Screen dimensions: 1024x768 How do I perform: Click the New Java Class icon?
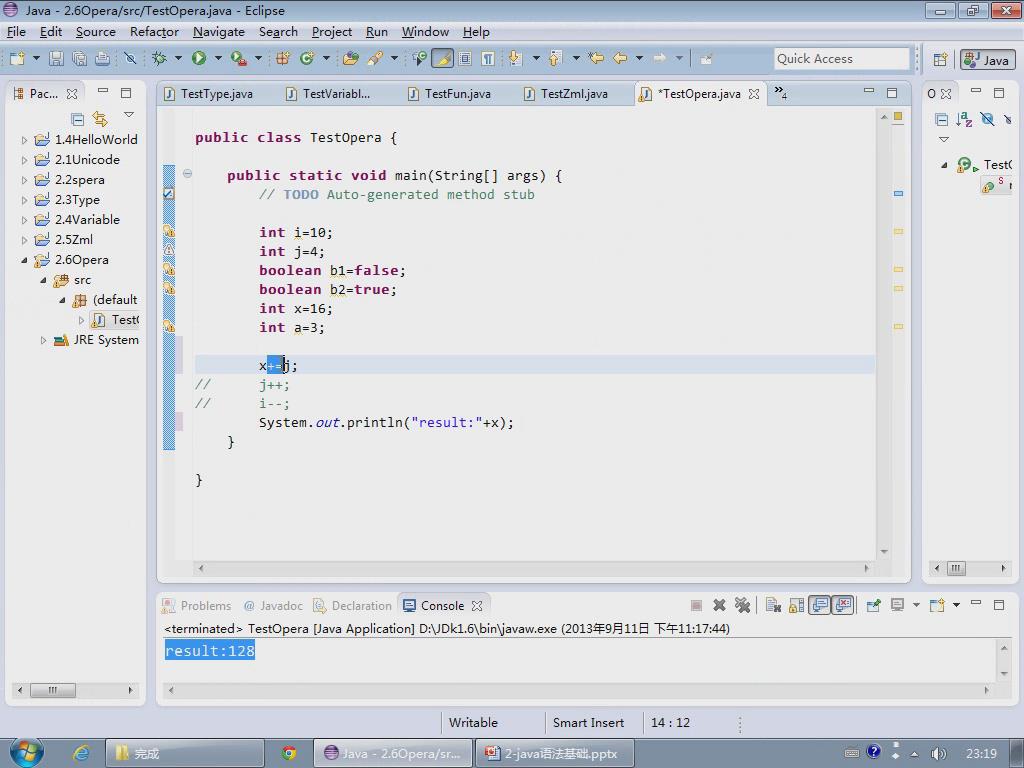coord(307,59)
